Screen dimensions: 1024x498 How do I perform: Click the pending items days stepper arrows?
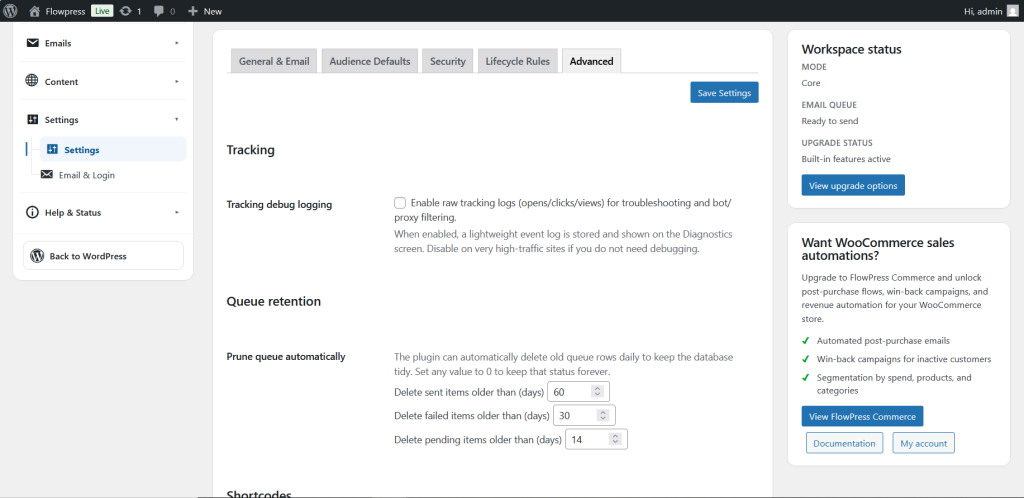point(615,439)
